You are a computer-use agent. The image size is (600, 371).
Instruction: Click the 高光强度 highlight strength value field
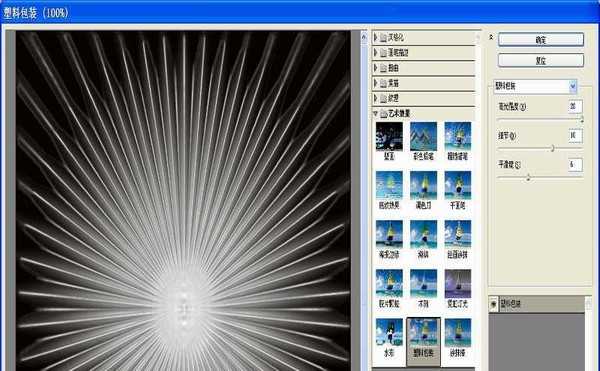(575, 106)
